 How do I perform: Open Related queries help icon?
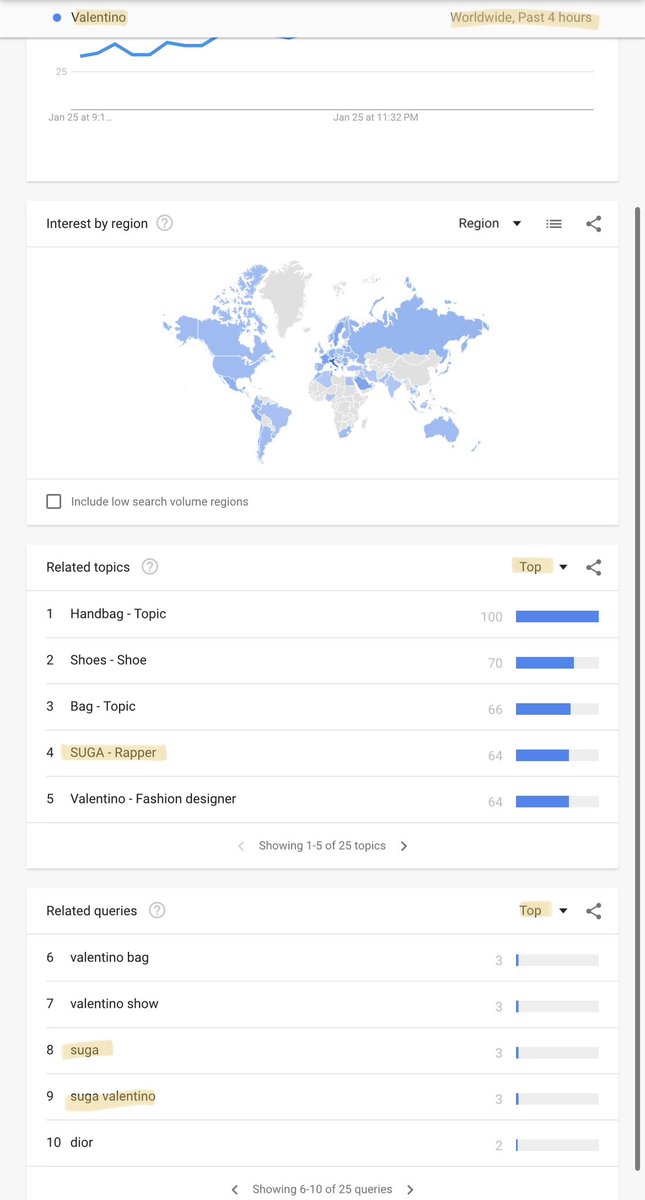(x=157, y=910)
